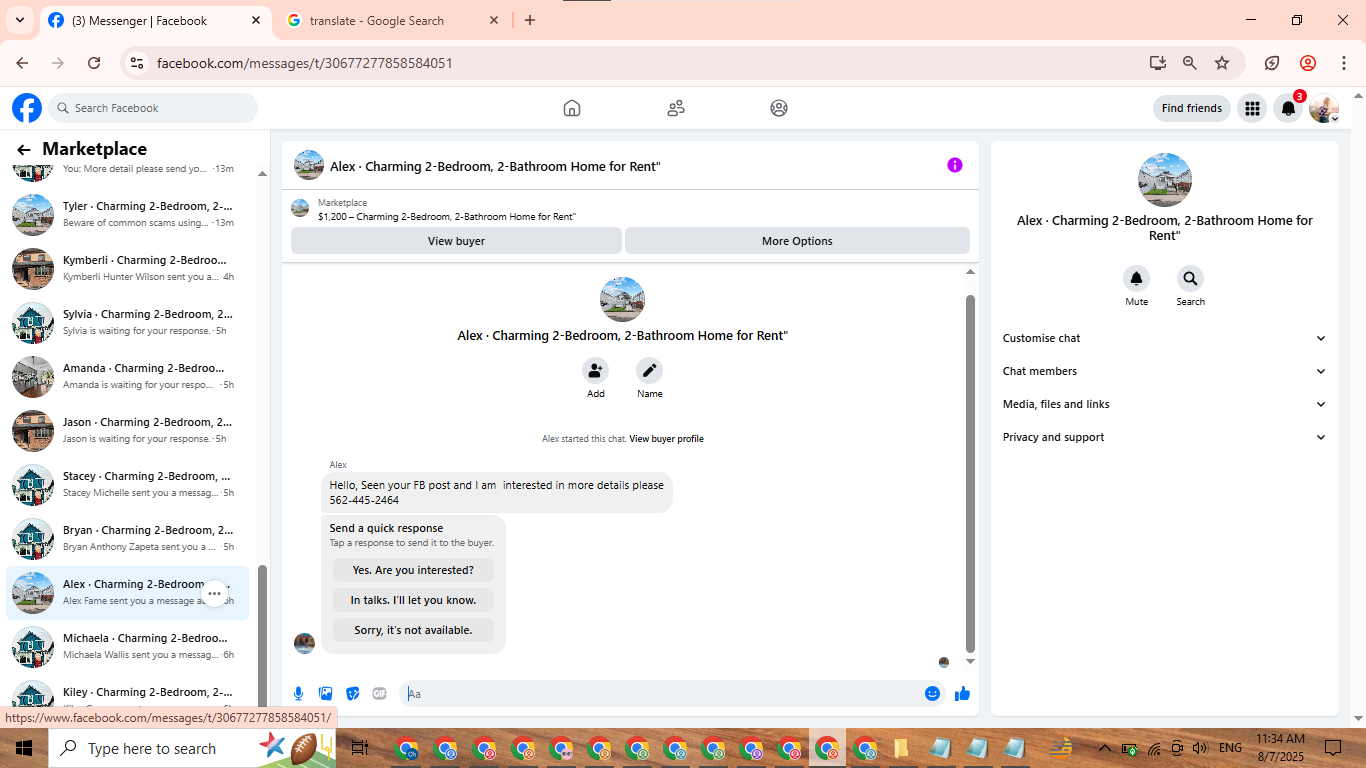Open Kymberli's conversation in list
Viewport: 1366px width, 768px height.
click(128, 268)
